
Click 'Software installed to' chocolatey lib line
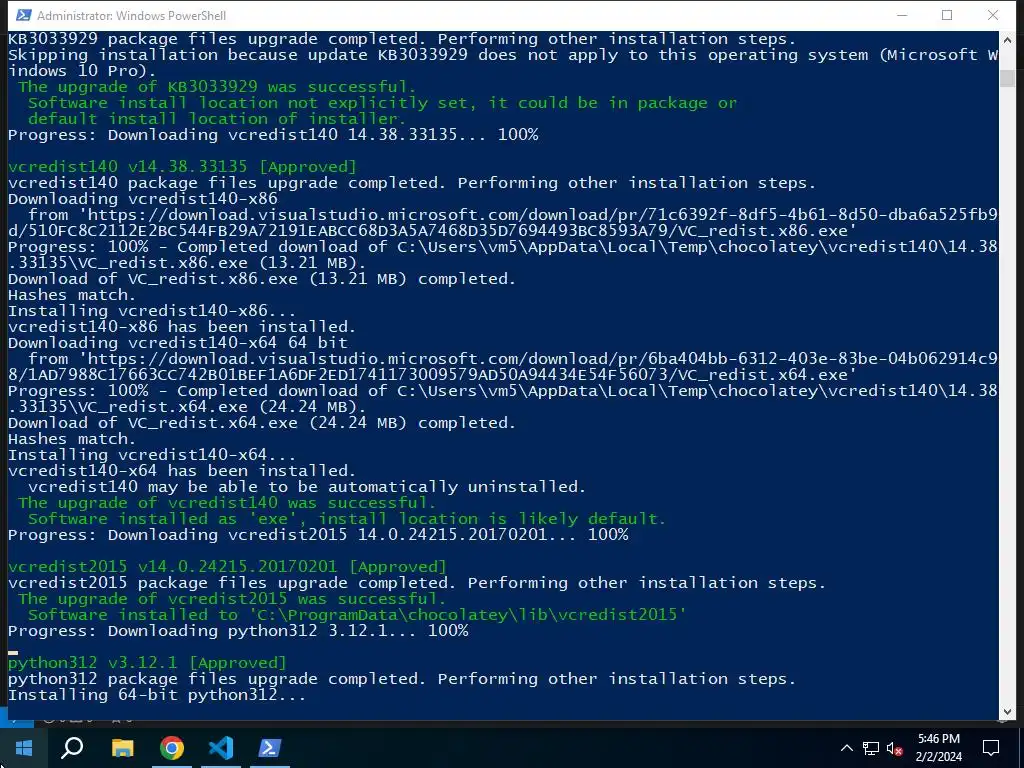357,615
